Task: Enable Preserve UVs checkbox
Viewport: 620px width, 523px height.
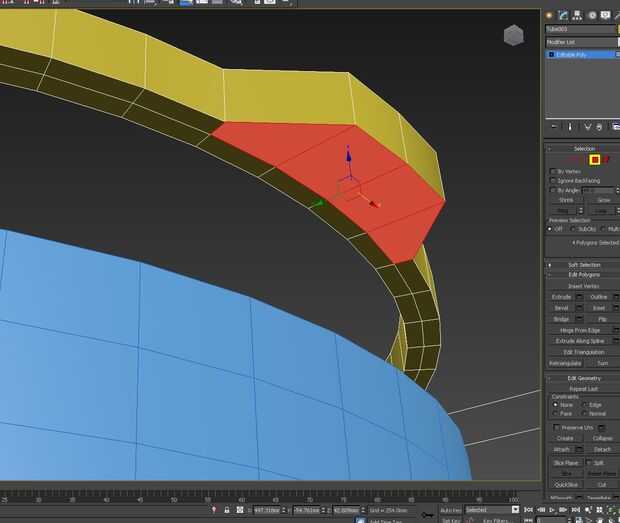Action: [x=557, y=428]
